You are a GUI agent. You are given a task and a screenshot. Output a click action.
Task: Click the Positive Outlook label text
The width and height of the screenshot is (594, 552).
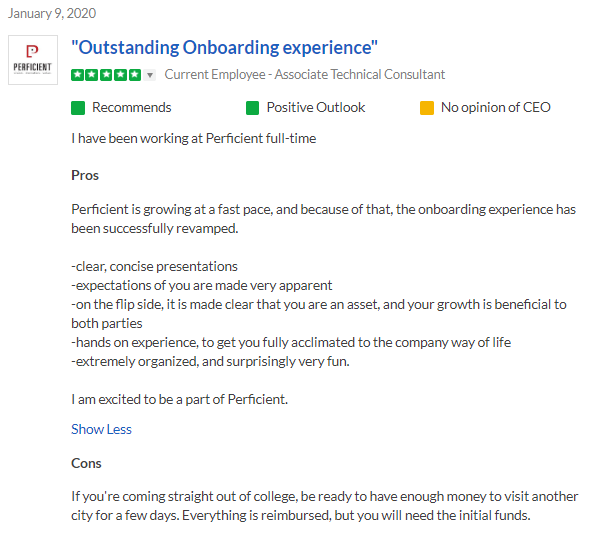coord(316,108)
